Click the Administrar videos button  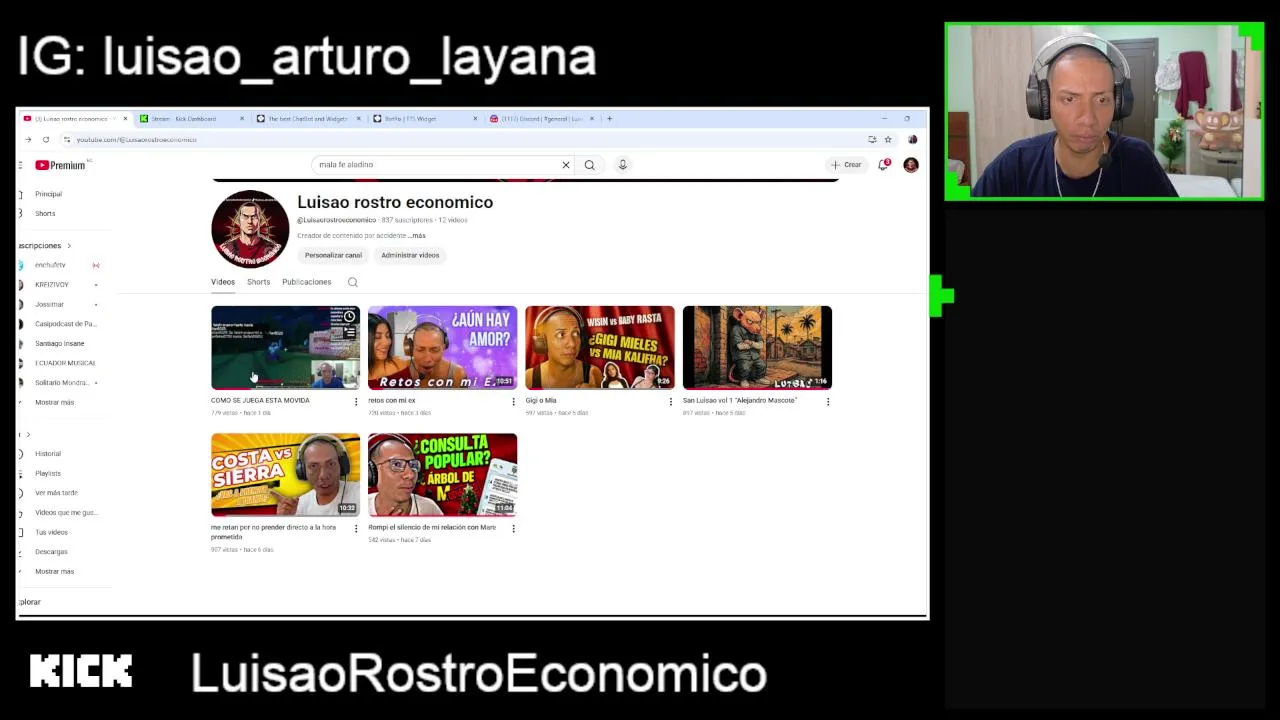click(x=410, y=255)
